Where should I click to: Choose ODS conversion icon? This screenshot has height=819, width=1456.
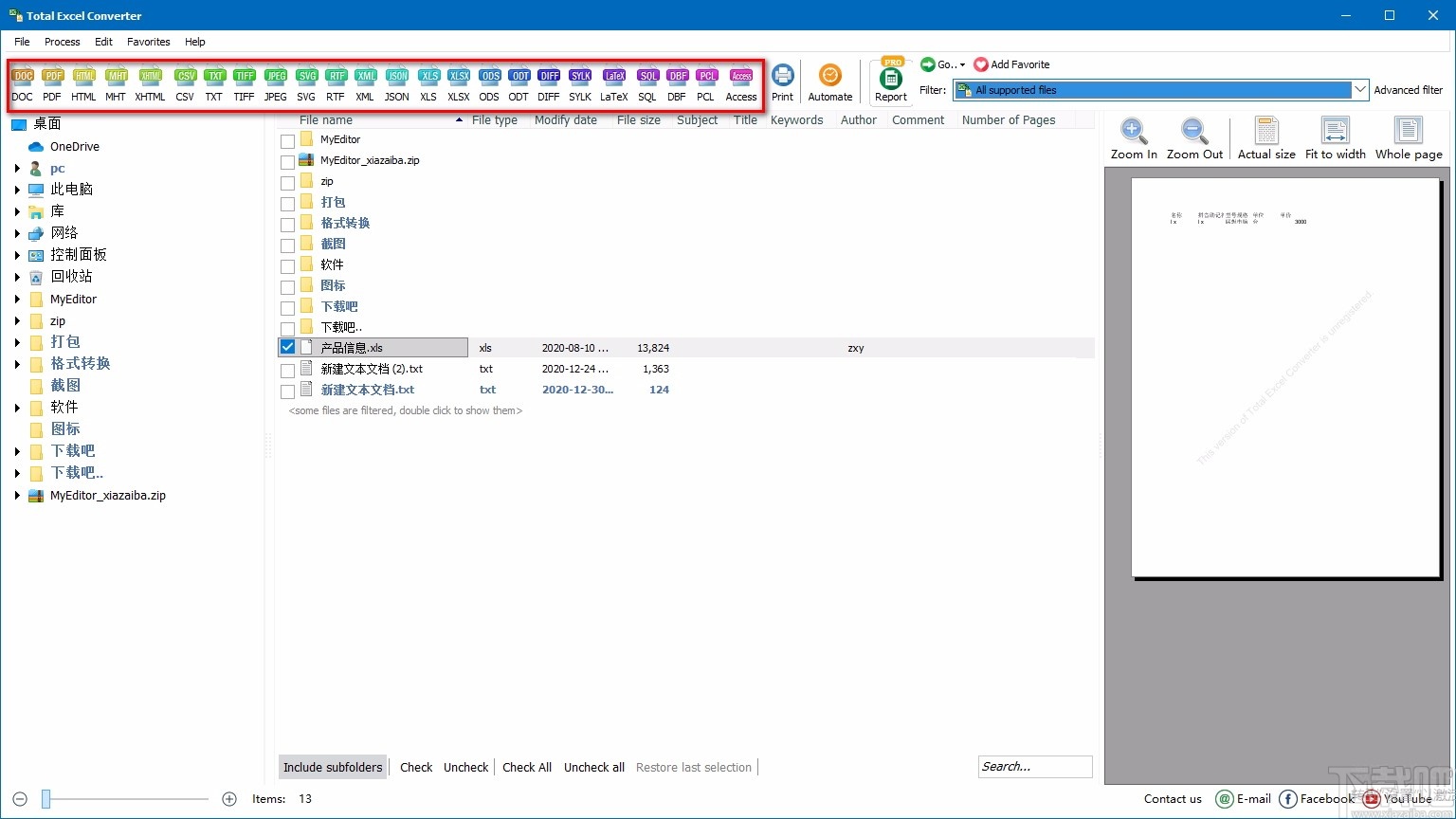pos(489,83)
